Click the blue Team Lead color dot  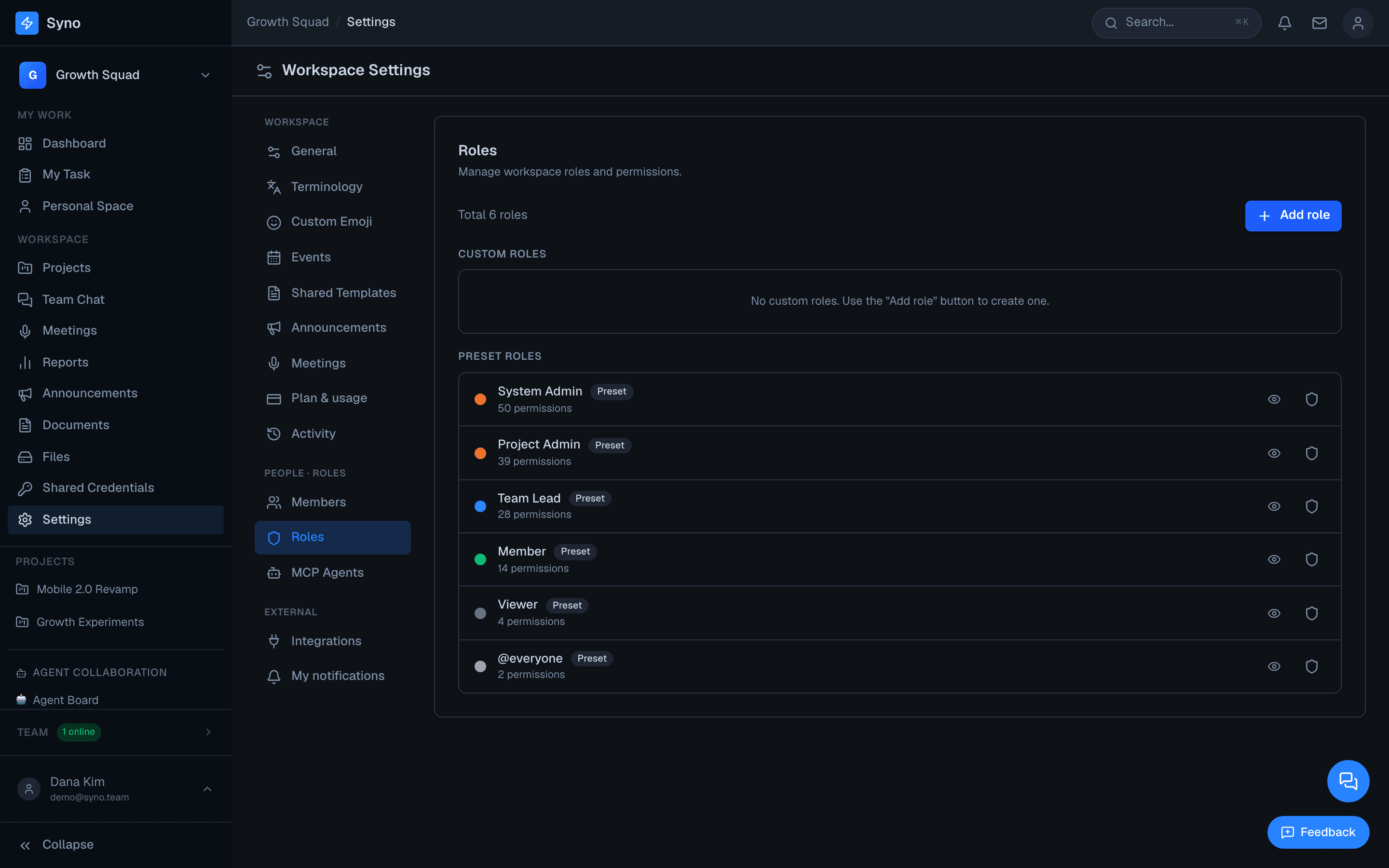(480, 506)
